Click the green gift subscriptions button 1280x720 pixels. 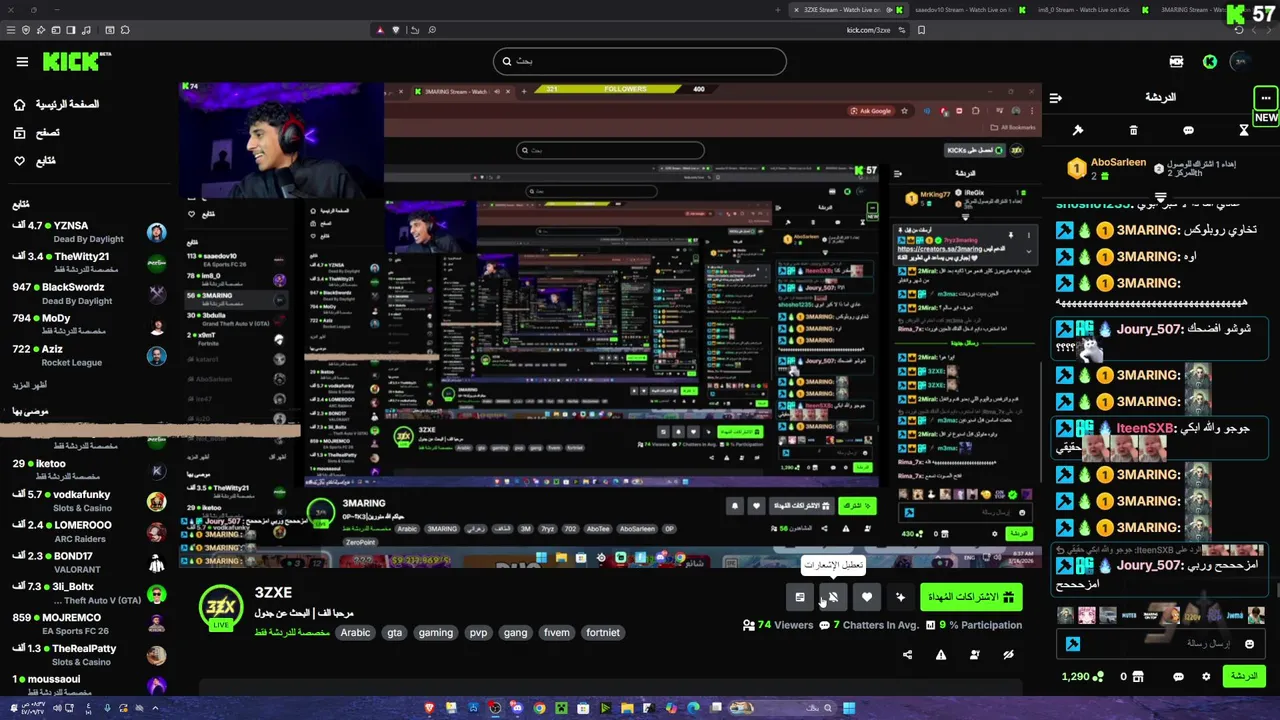point(971,597)
